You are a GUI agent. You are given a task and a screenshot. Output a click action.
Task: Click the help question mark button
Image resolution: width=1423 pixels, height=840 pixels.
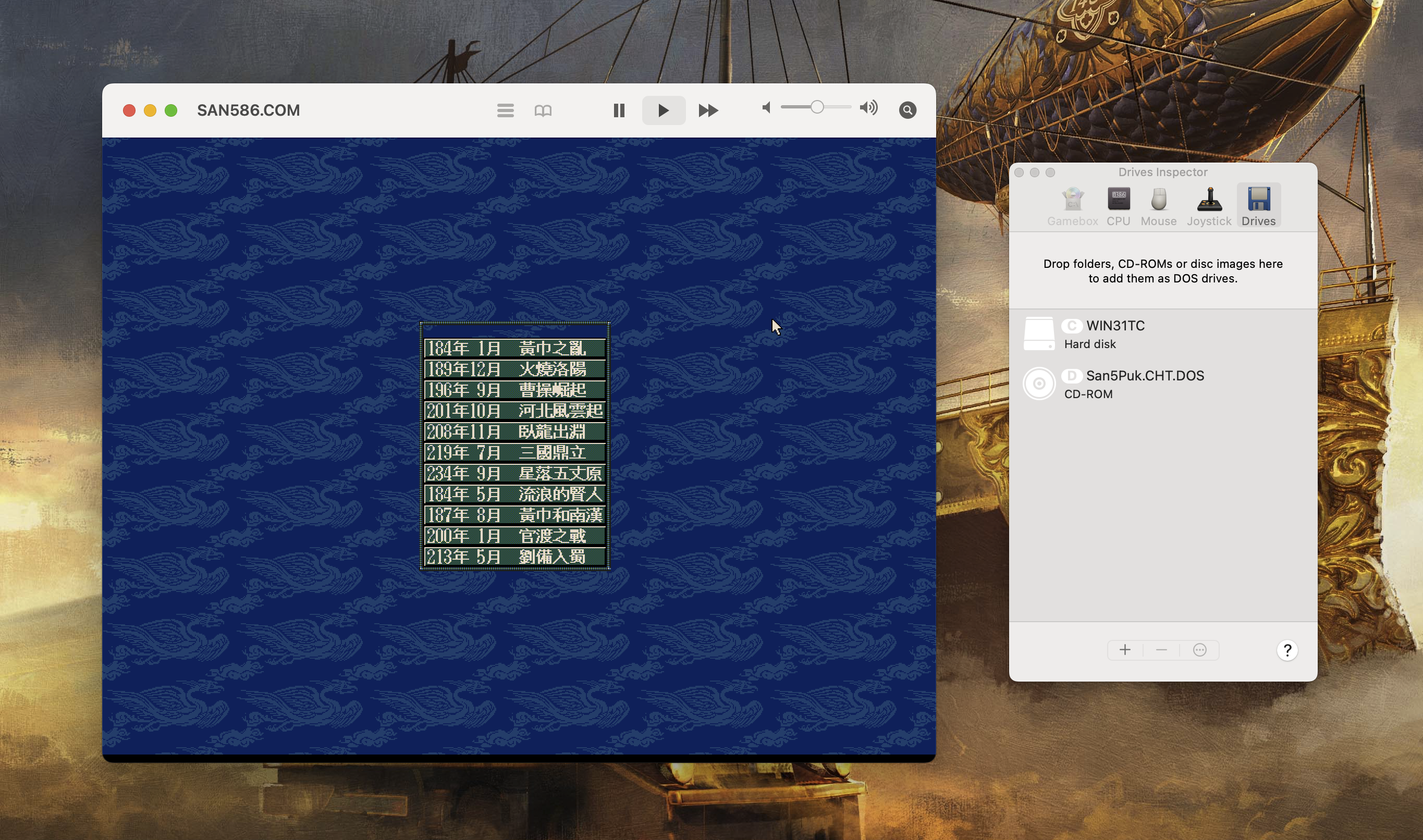[x=1286, y=650]
